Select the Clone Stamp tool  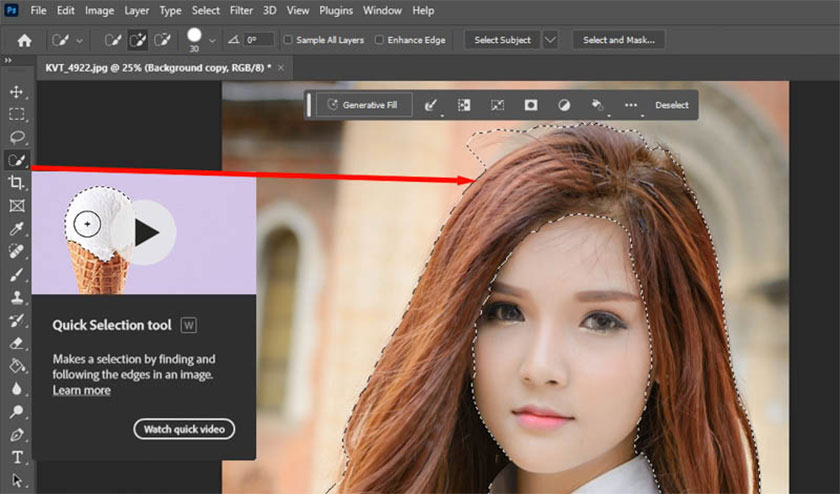(16, 296)
